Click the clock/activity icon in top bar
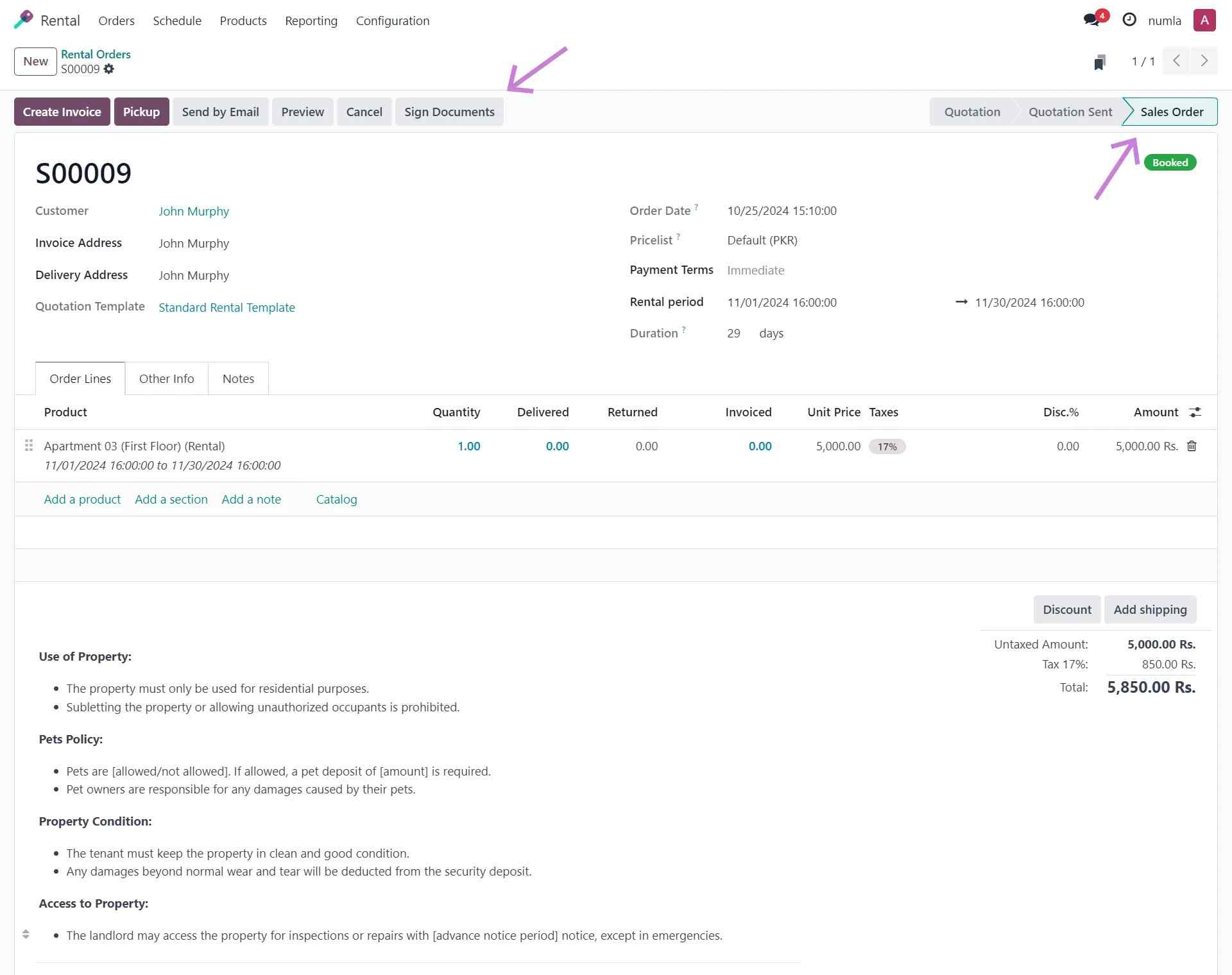The width and height of the screenshot is (1232, 975). point(1128,20)
